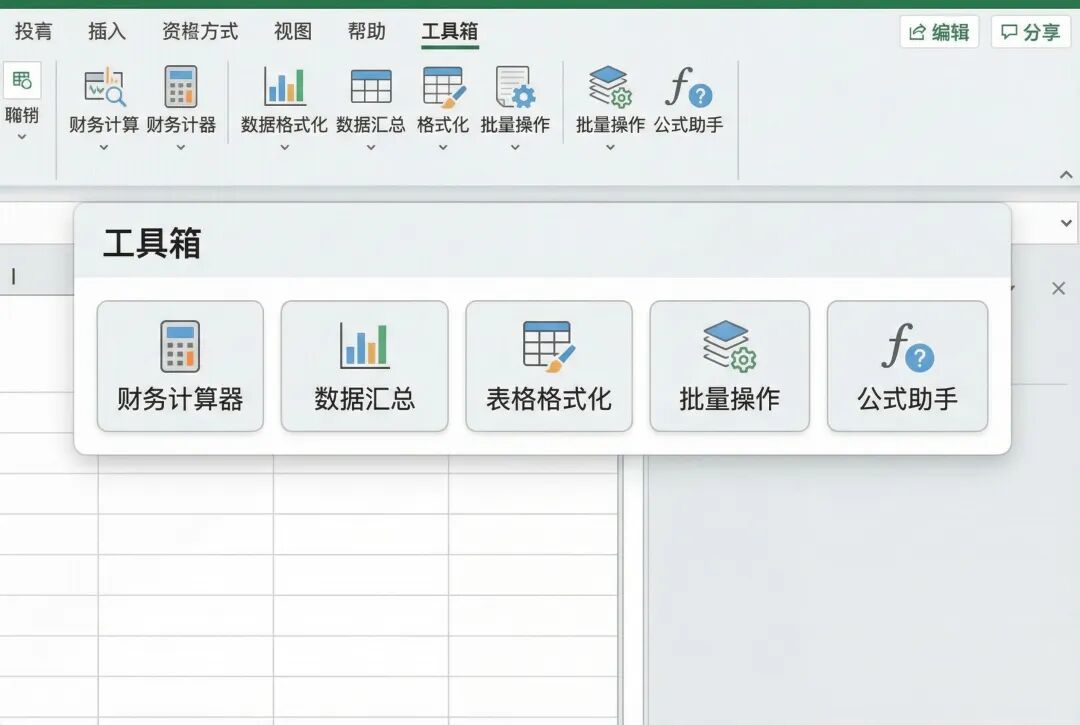The height and width of the screenshot is (725, 1080).
Task: Click the 财务计器 calculator icon in the ribbon
Action: pos(181,87)
